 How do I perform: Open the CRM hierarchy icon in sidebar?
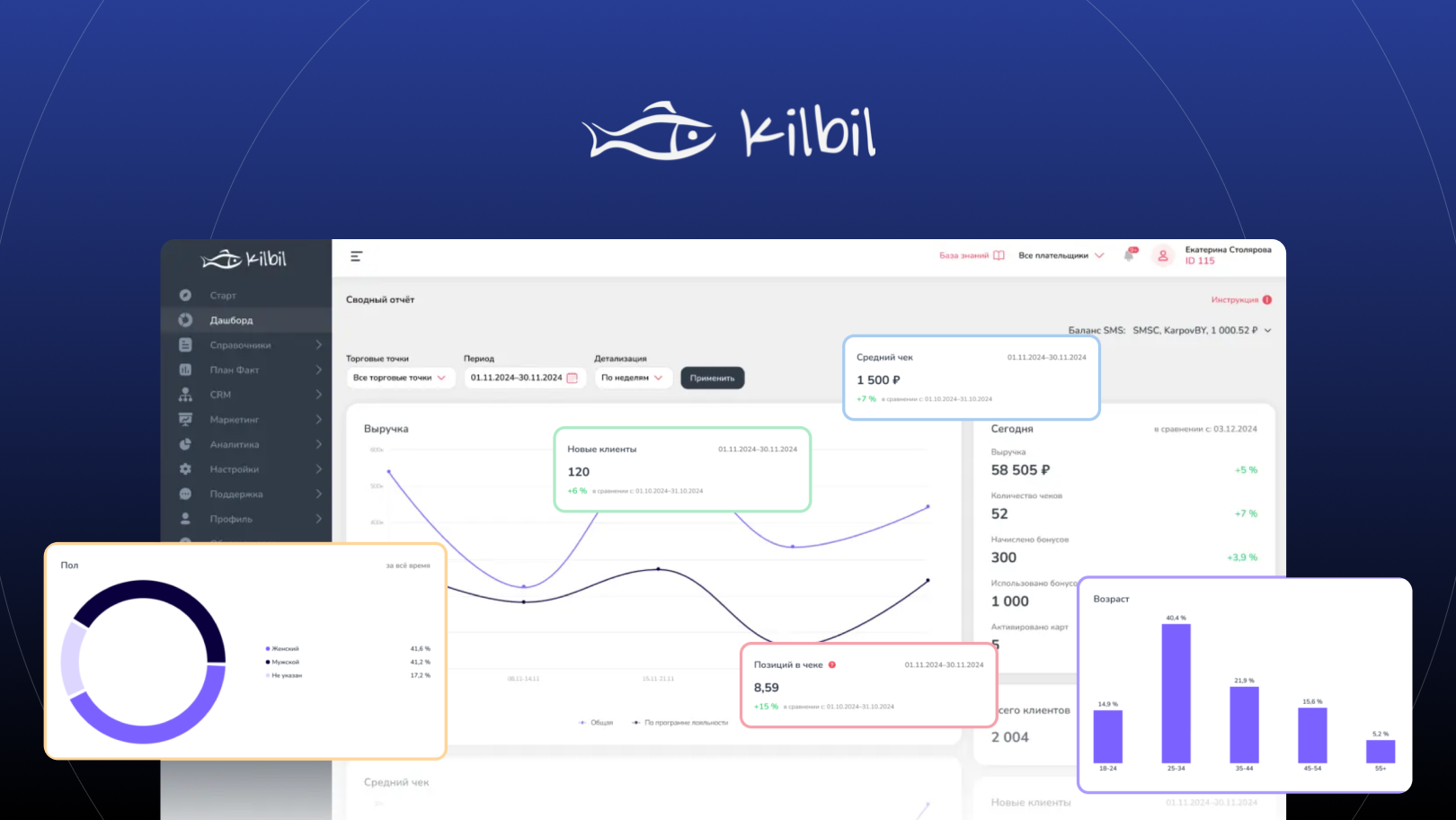pos(185,395)
